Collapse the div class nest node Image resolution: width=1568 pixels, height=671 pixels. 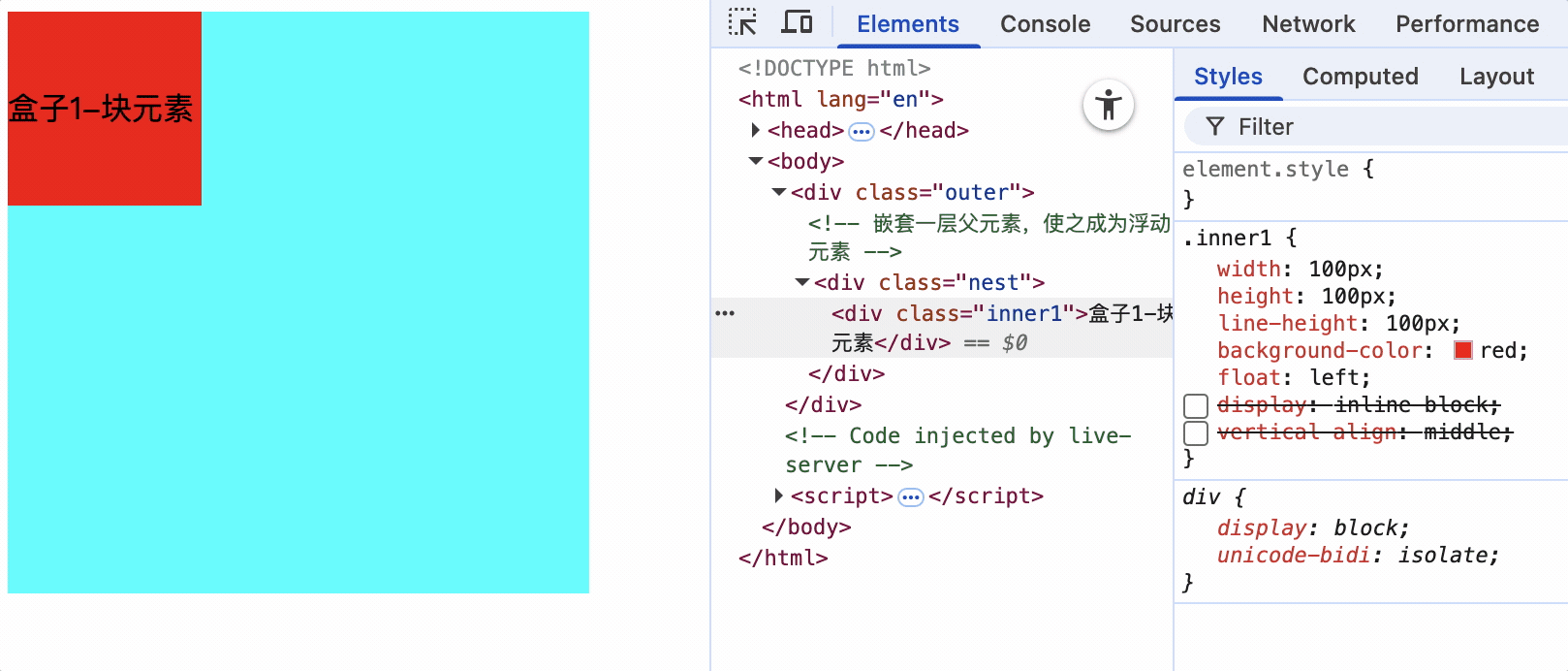pyautogui.click(x=802, y=282)
